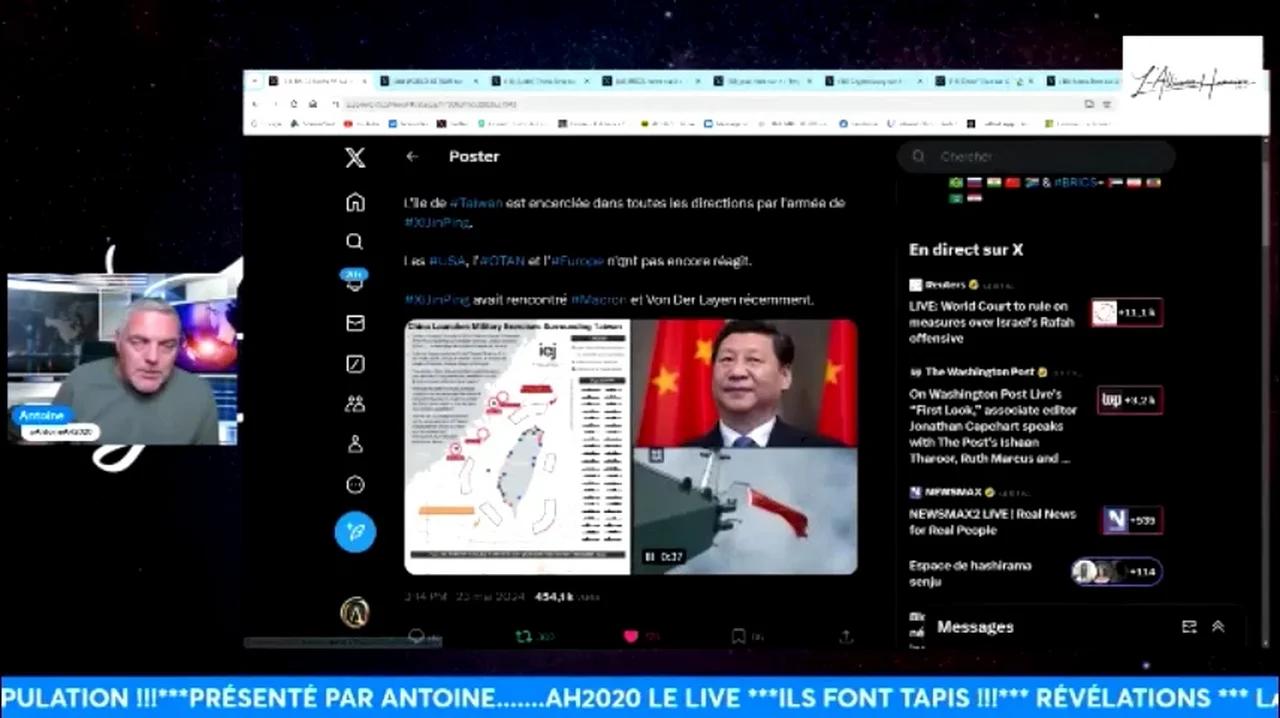The height and width of the screenshot is (718, 1280).
Task: Open the Lists icon in the sidebar
Action: pos(355,364)
